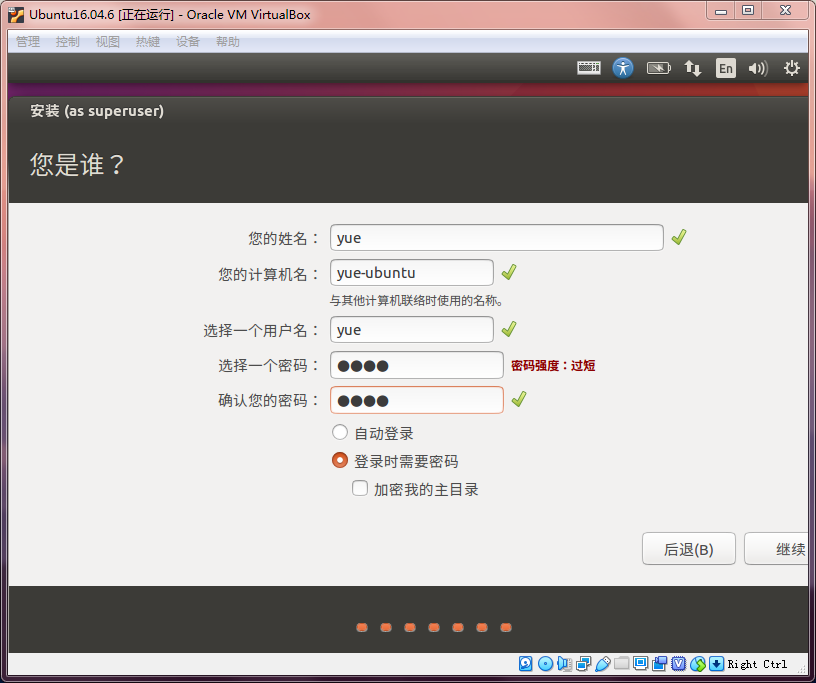Click the VirtualBox title bar app icon
This screenshot has height=683, width=816.
pos(16,15)
